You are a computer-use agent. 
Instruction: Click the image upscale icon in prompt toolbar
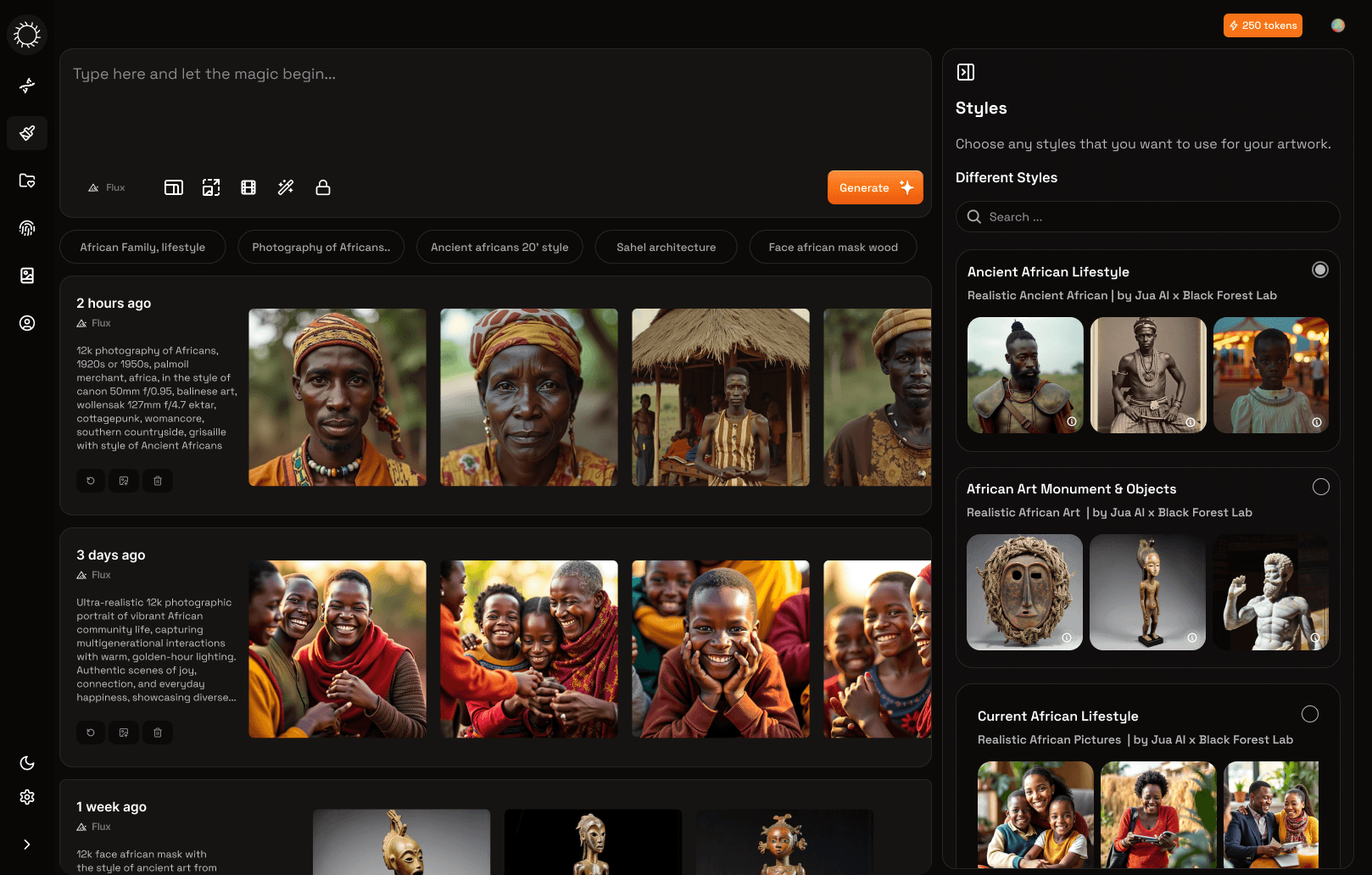(211, 187)
